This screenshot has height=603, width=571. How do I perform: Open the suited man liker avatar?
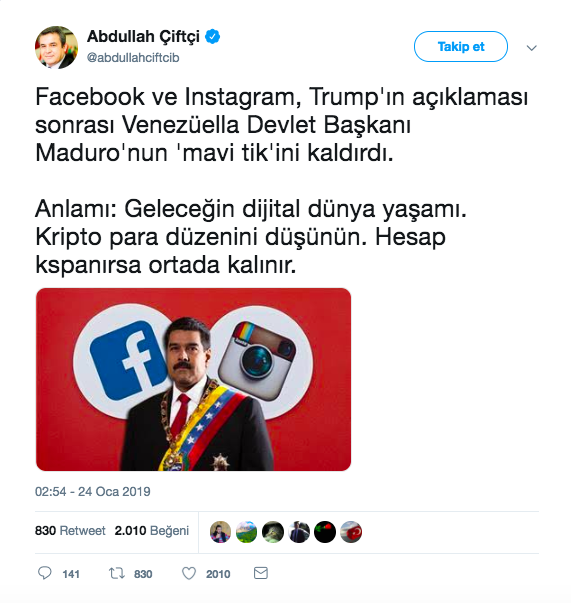(299, 532)
